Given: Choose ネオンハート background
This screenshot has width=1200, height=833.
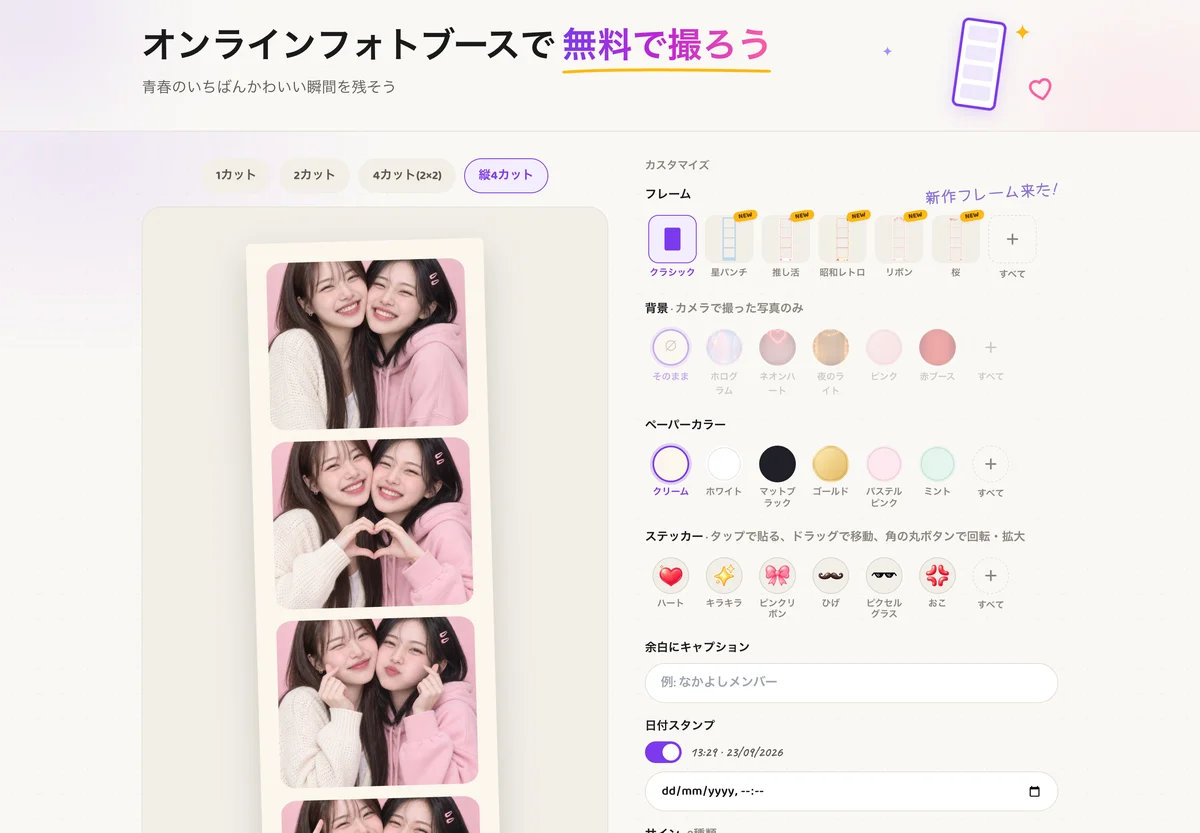Looking at the screenshot, I should coord(777,347).
